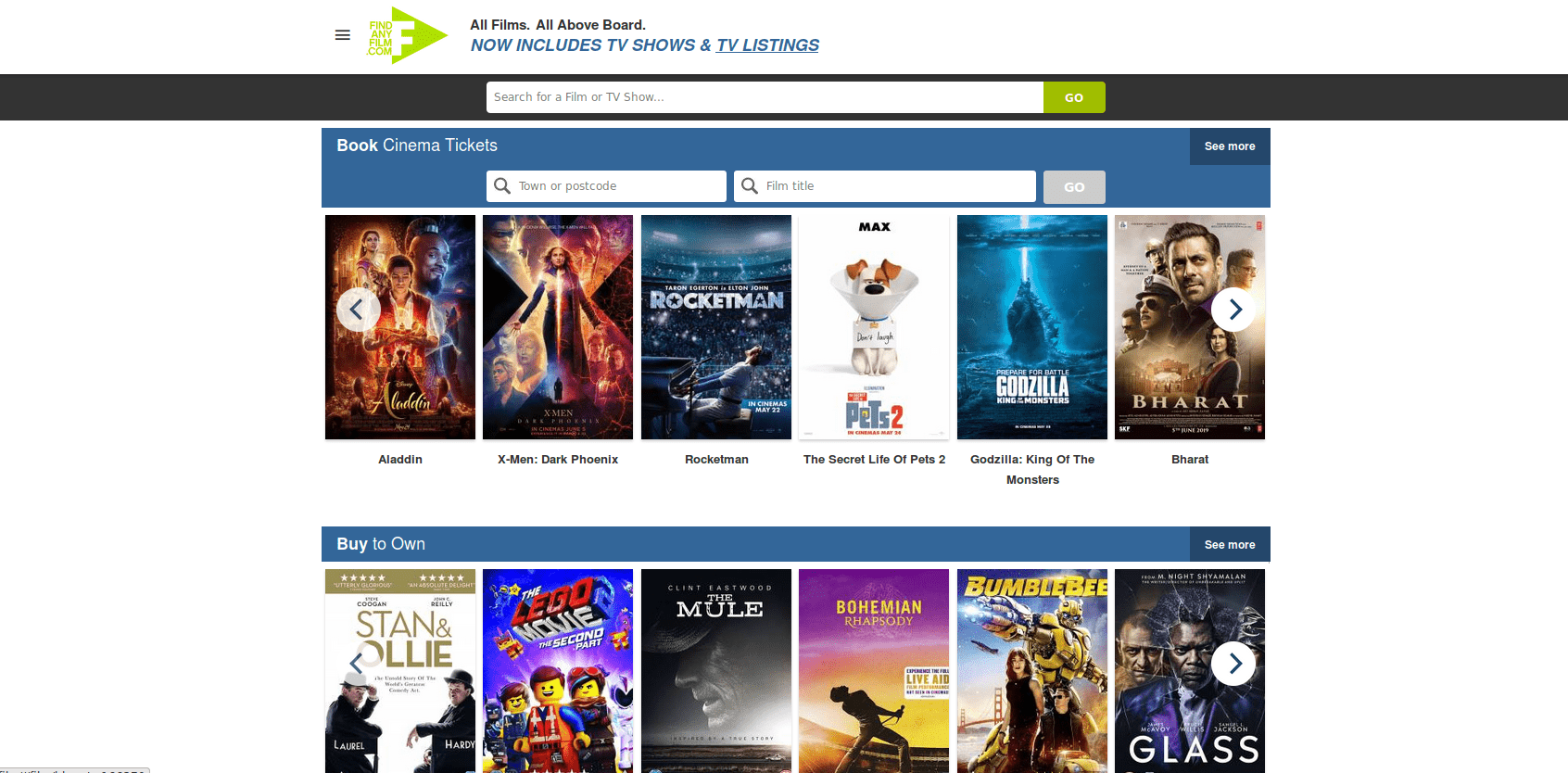Click Godzilla: King Of The Monsters title
The width and height of the screenshot is (1568, 773).
[1032, 470]
